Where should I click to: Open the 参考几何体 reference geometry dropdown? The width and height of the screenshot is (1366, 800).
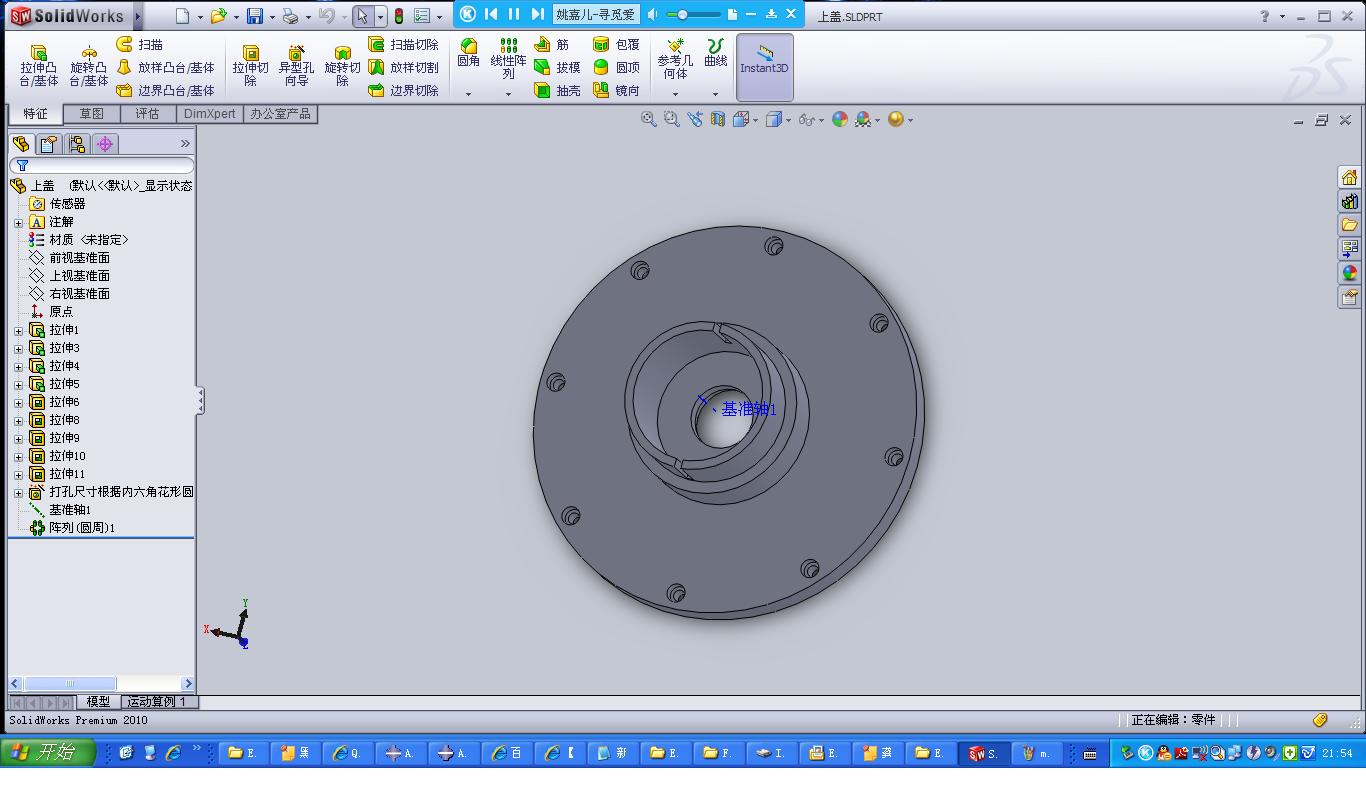675,94
